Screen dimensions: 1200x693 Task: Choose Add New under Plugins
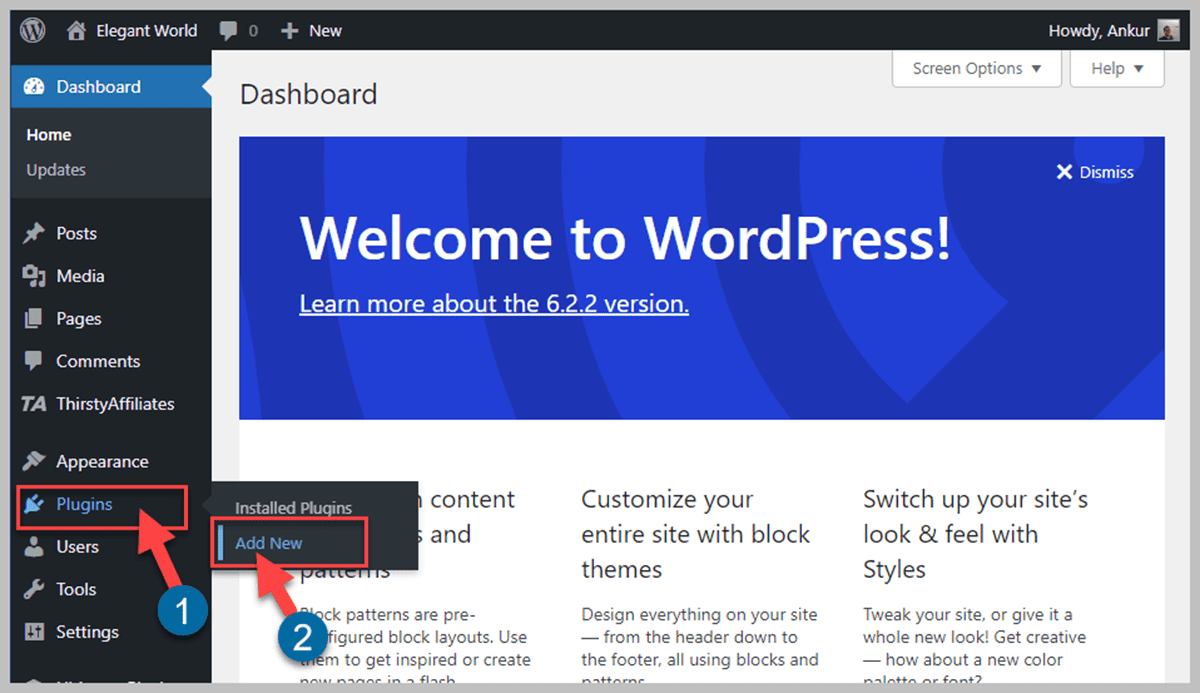coord(267,543)
